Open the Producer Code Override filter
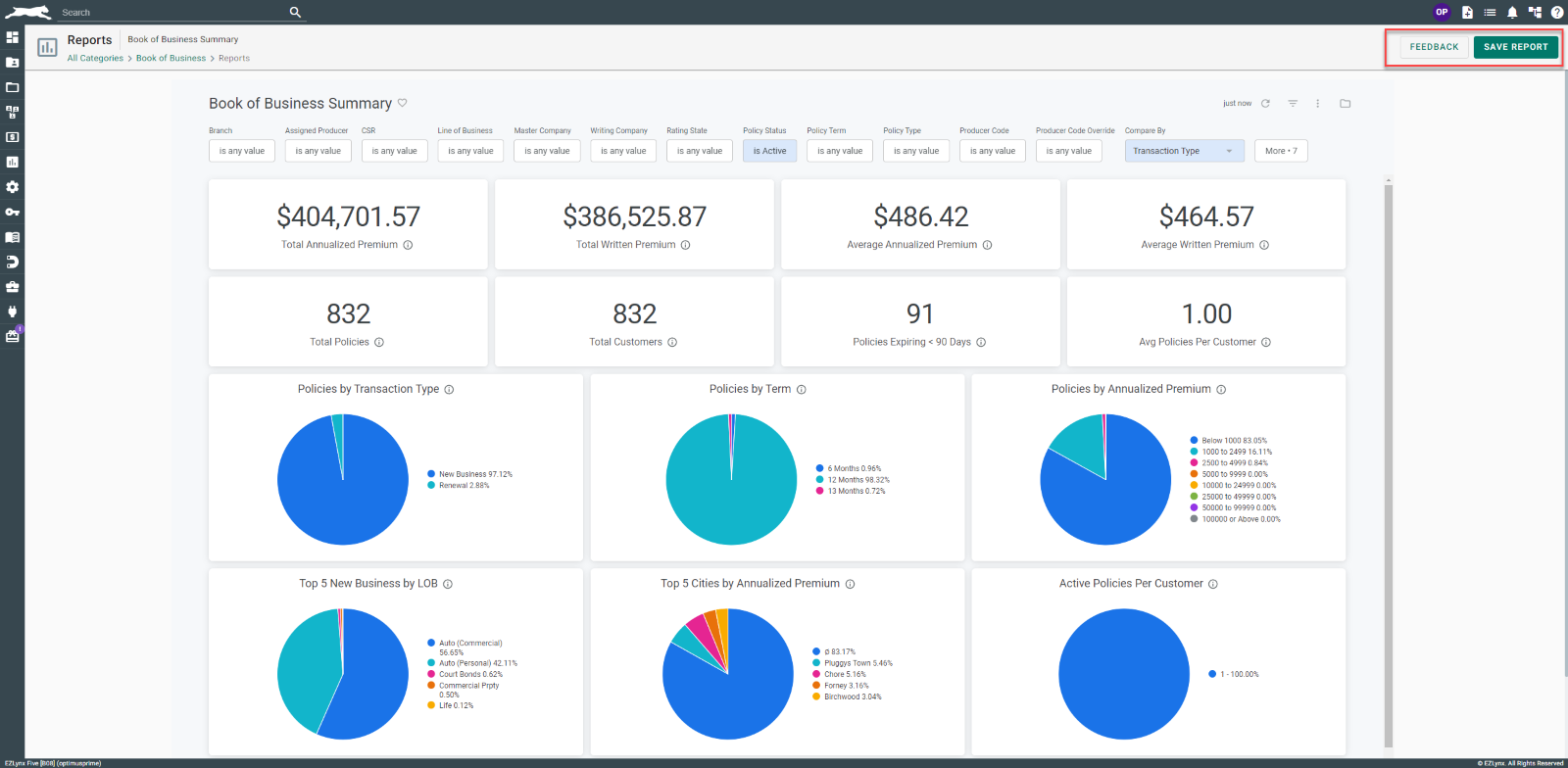 click(x=1069, y=151)
